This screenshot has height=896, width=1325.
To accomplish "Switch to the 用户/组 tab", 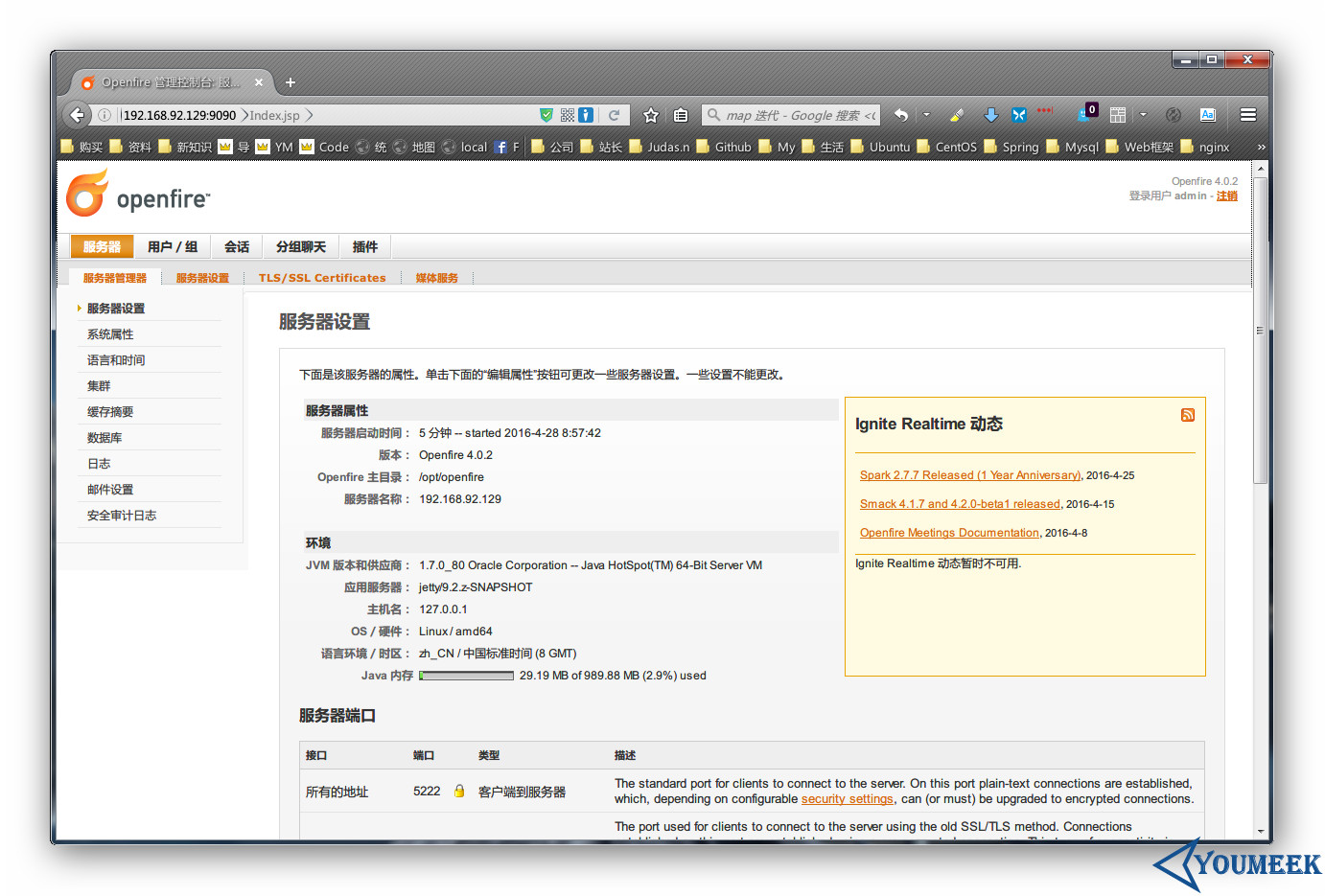I will [x=173, y=247].
